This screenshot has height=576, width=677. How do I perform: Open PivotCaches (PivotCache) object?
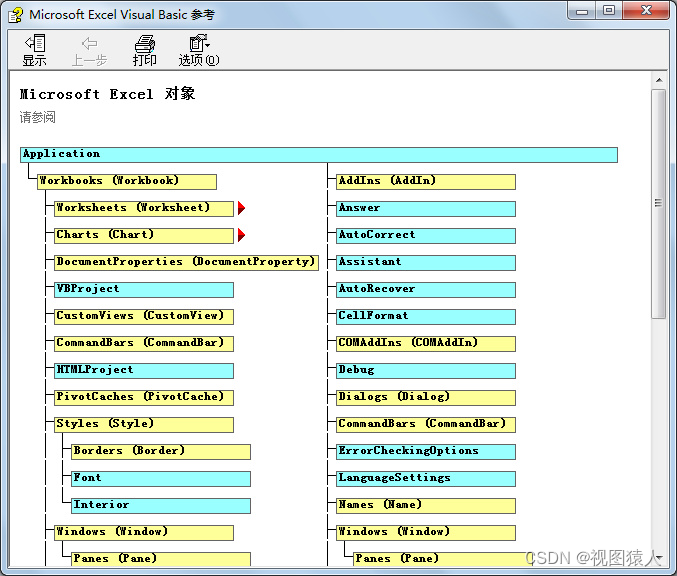coord(144,398)
